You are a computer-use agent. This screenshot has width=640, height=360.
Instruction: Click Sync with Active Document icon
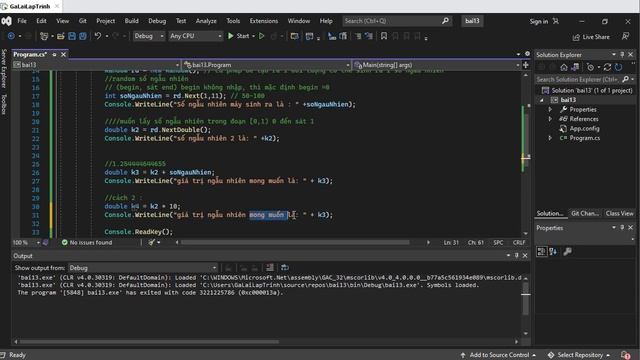pyautogui.click(x=607, y=67)
